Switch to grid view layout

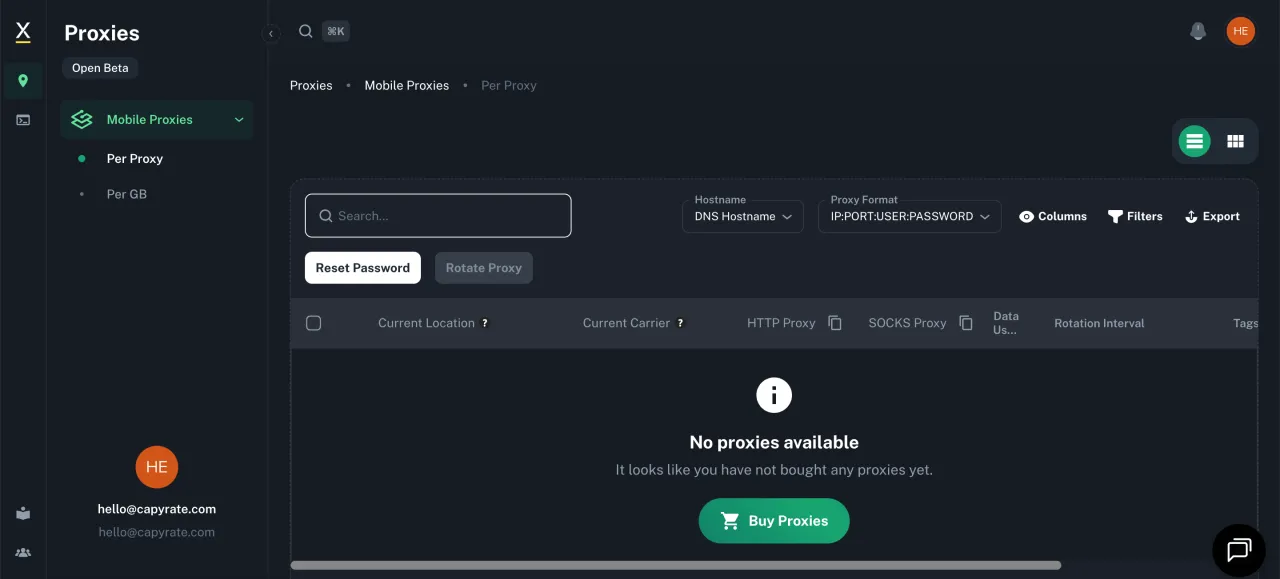click(1235, 142)
